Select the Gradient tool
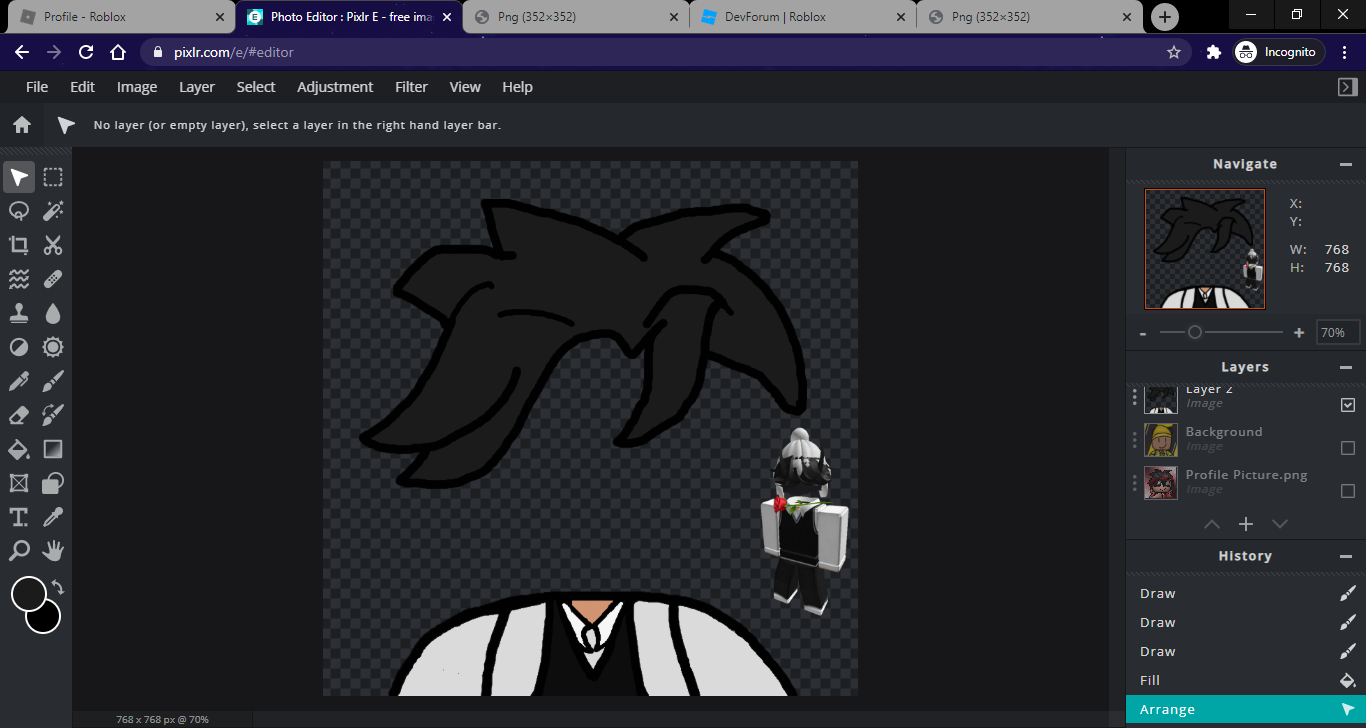This screenshot has width=1366, height=728. [53, 449]
